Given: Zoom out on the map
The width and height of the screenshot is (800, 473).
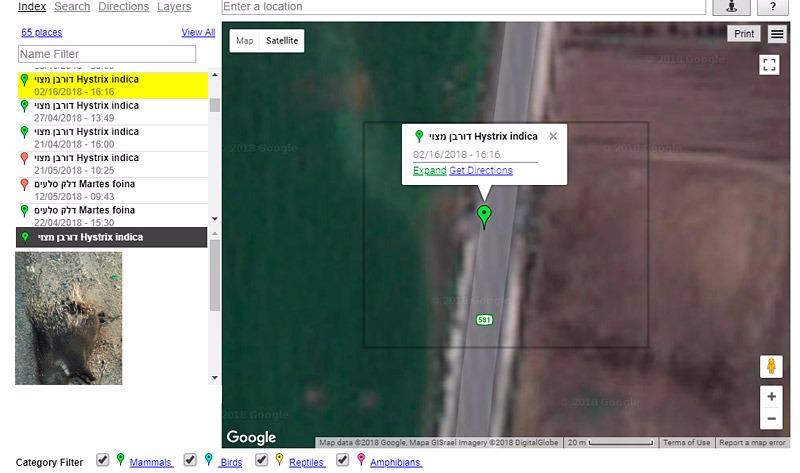Looking at the screenshot, I should [x=771, y=419].
